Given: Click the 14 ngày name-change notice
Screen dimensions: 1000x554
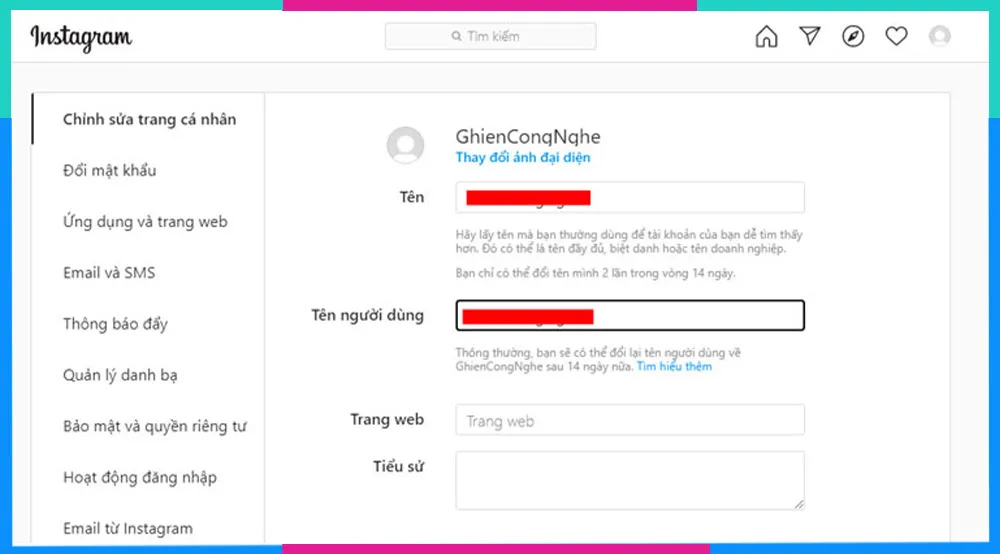Looking at the screenshot, I should click(596, 273).
